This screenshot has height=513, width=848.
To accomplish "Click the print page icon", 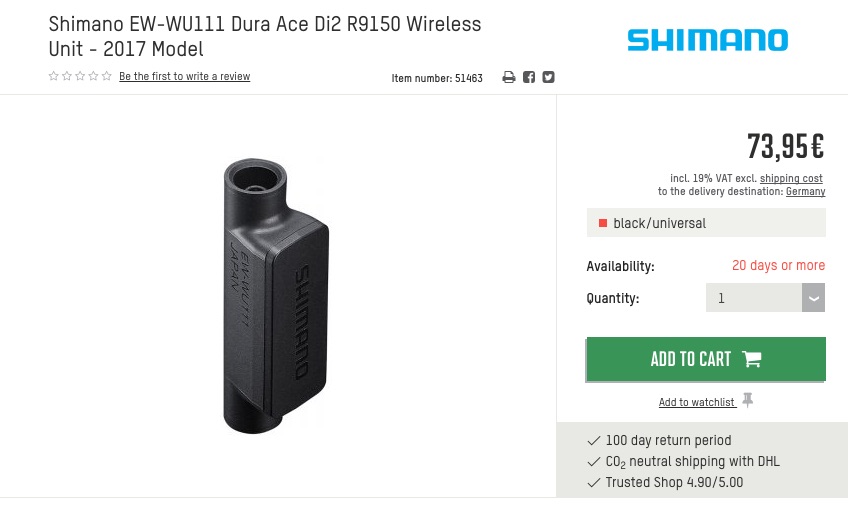I will point(509,77).
